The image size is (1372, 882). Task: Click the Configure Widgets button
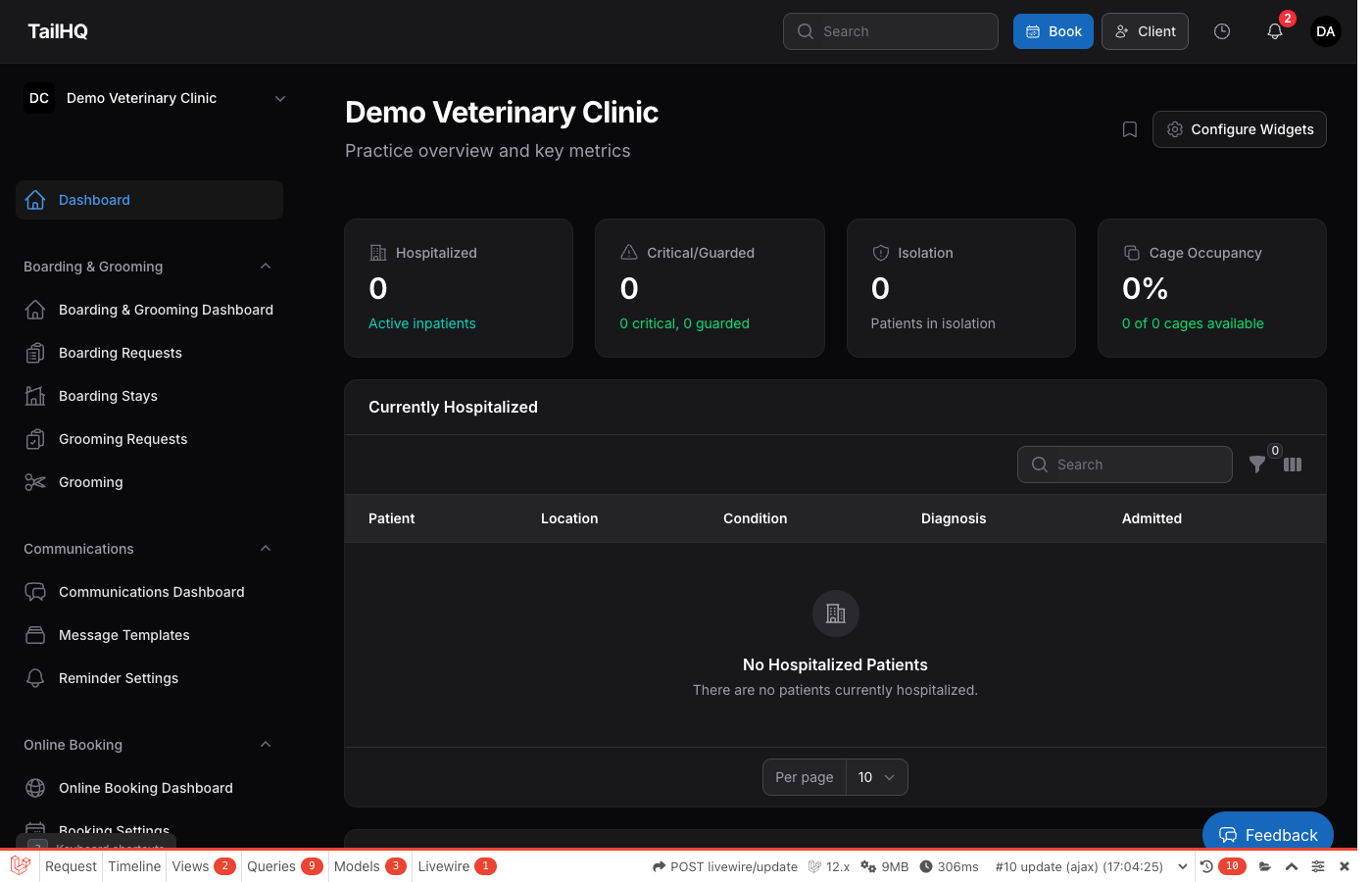pos(1239,128)
